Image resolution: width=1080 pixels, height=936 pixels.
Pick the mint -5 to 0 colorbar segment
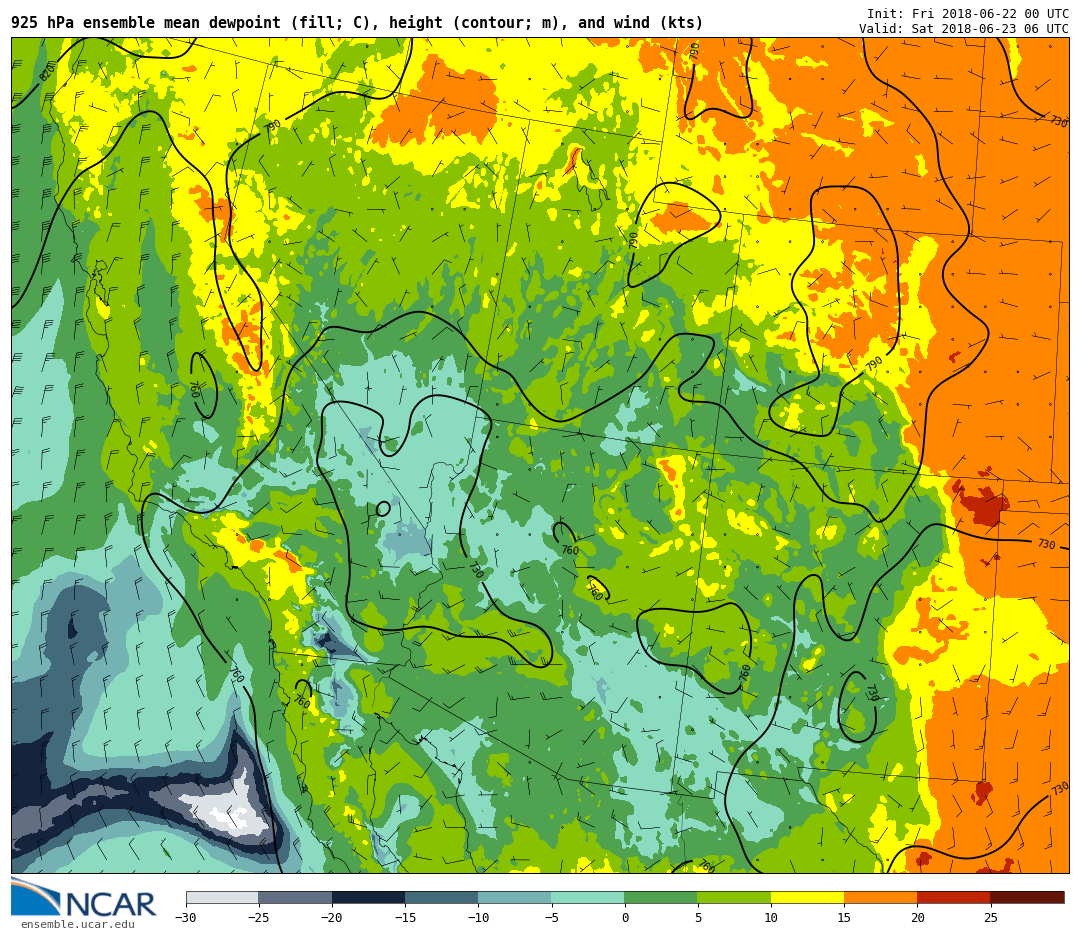(x=588, y=897)
